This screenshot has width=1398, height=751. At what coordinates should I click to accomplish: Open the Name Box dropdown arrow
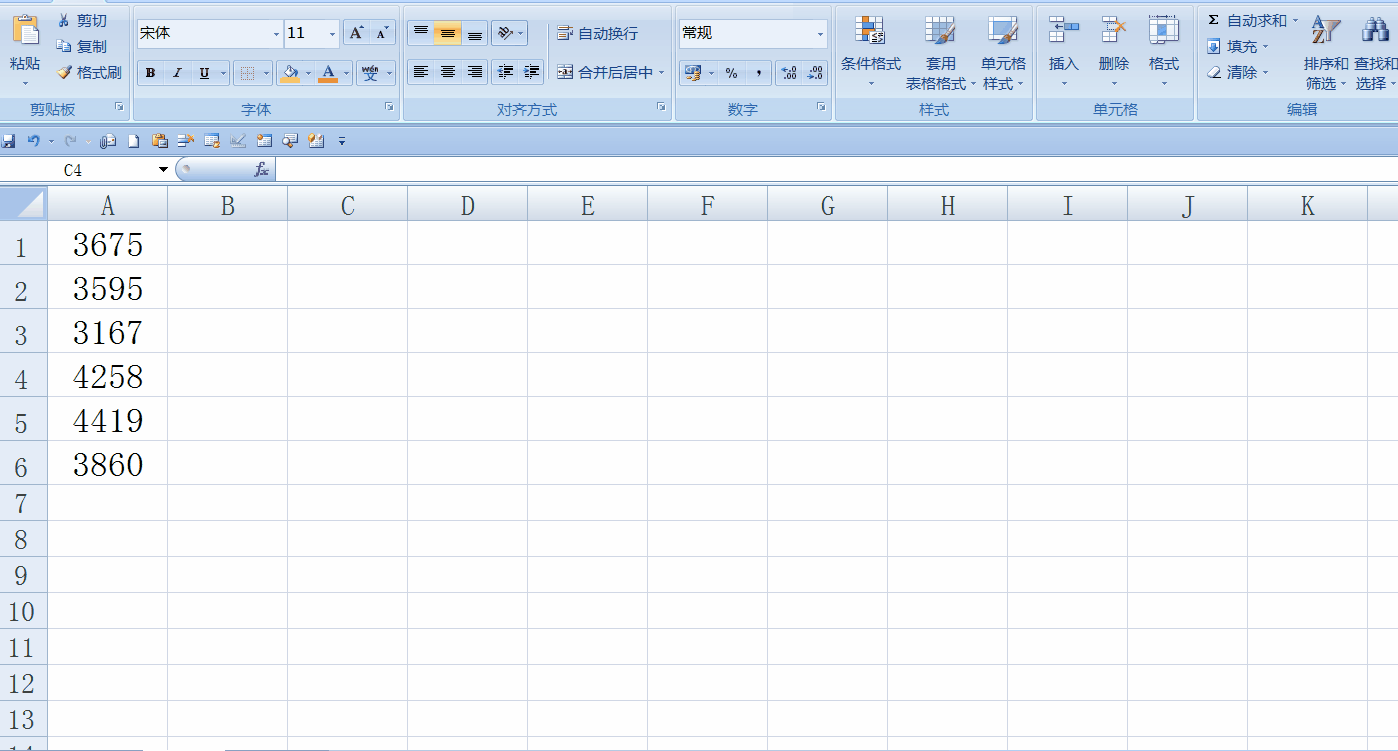[x=163, y=170]
